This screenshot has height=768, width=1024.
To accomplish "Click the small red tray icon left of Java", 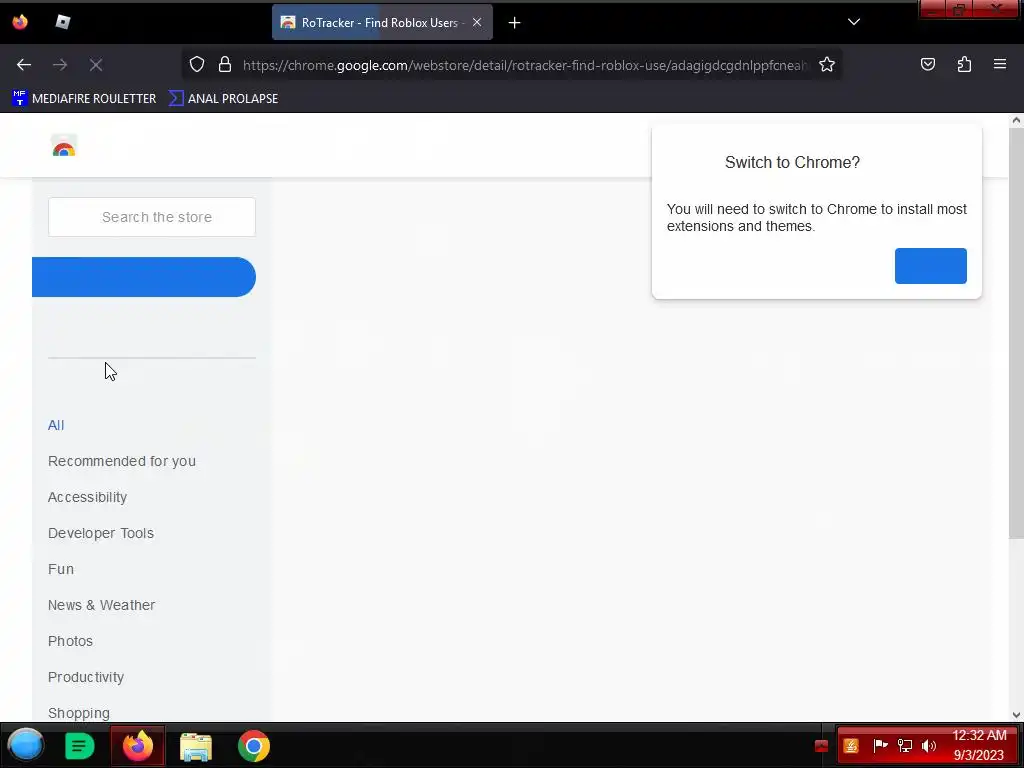I will pos(822,746).
